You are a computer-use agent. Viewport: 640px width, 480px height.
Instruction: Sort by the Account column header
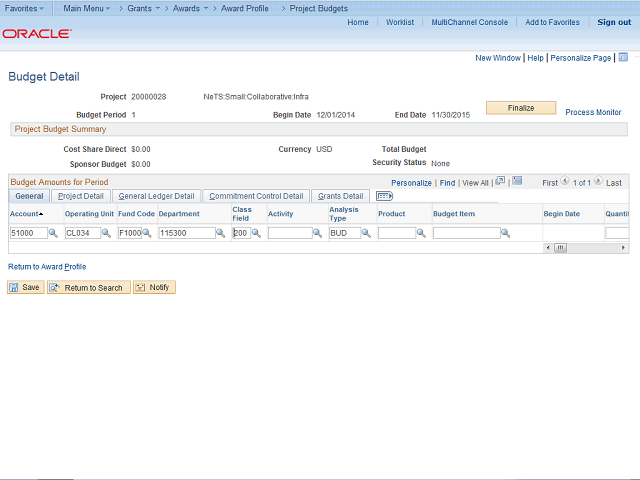point(26,213)
